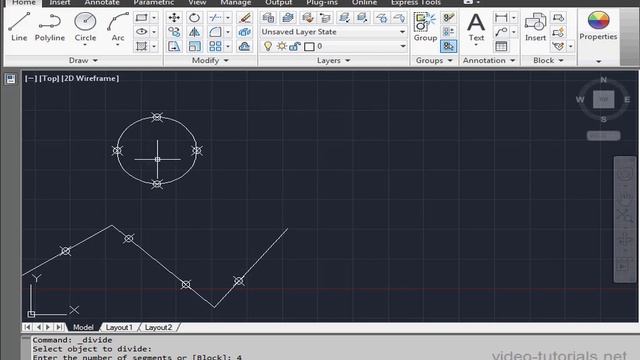640x360 pixels.
Task: Expand the Block panel
Action: click(548, 60)
